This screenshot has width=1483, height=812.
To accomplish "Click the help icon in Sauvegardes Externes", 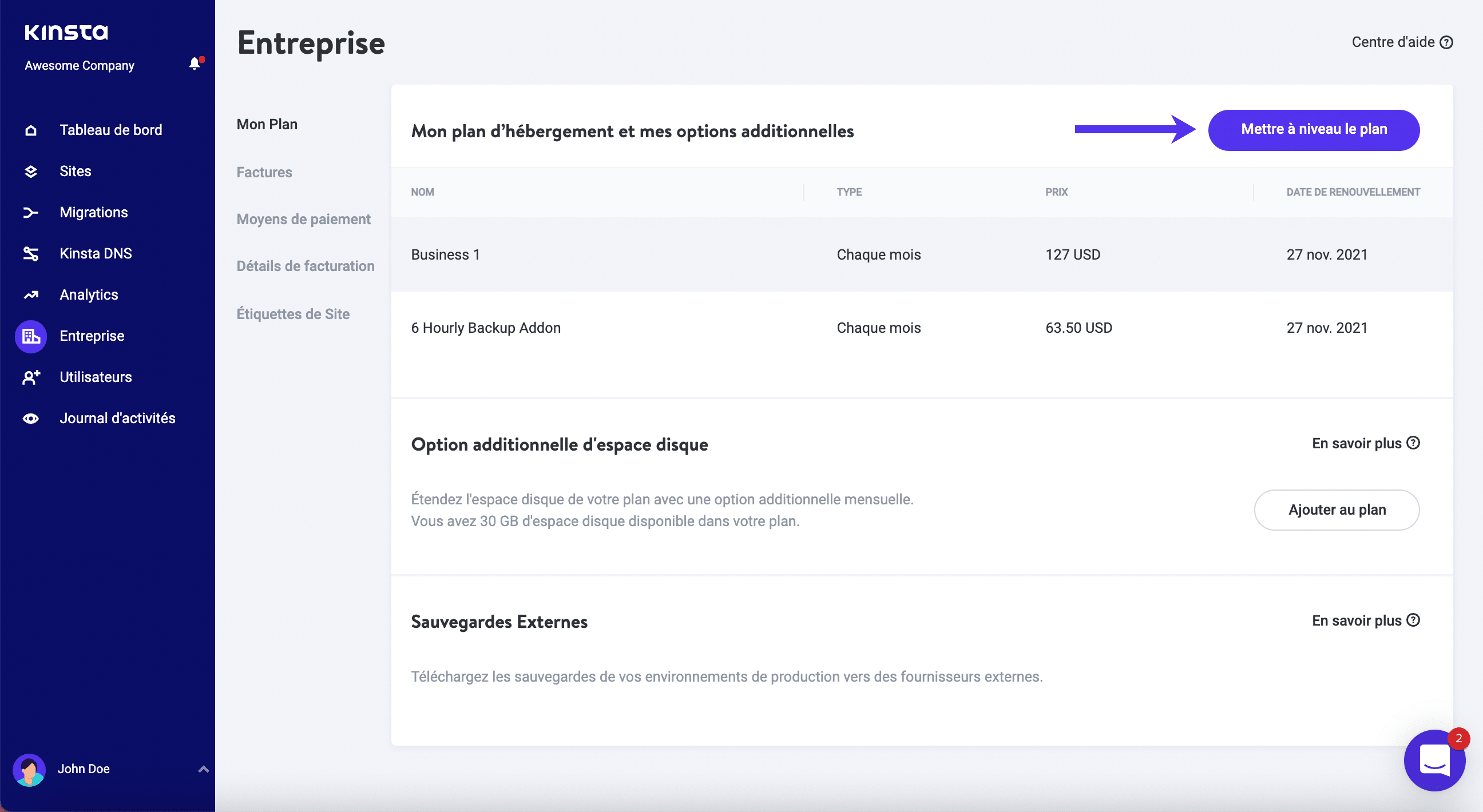I will point(1413,620).
